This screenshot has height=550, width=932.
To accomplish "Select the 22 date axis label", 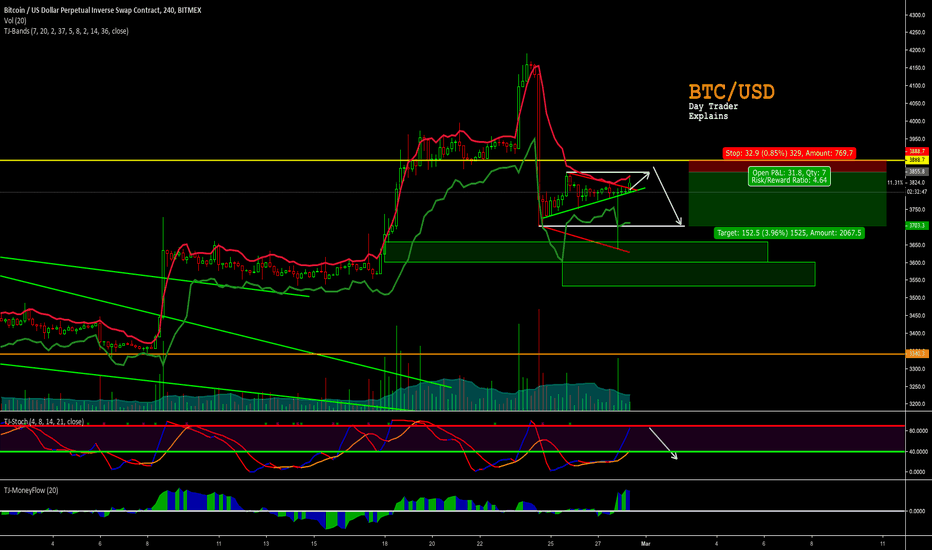I will tap(480, 543).
